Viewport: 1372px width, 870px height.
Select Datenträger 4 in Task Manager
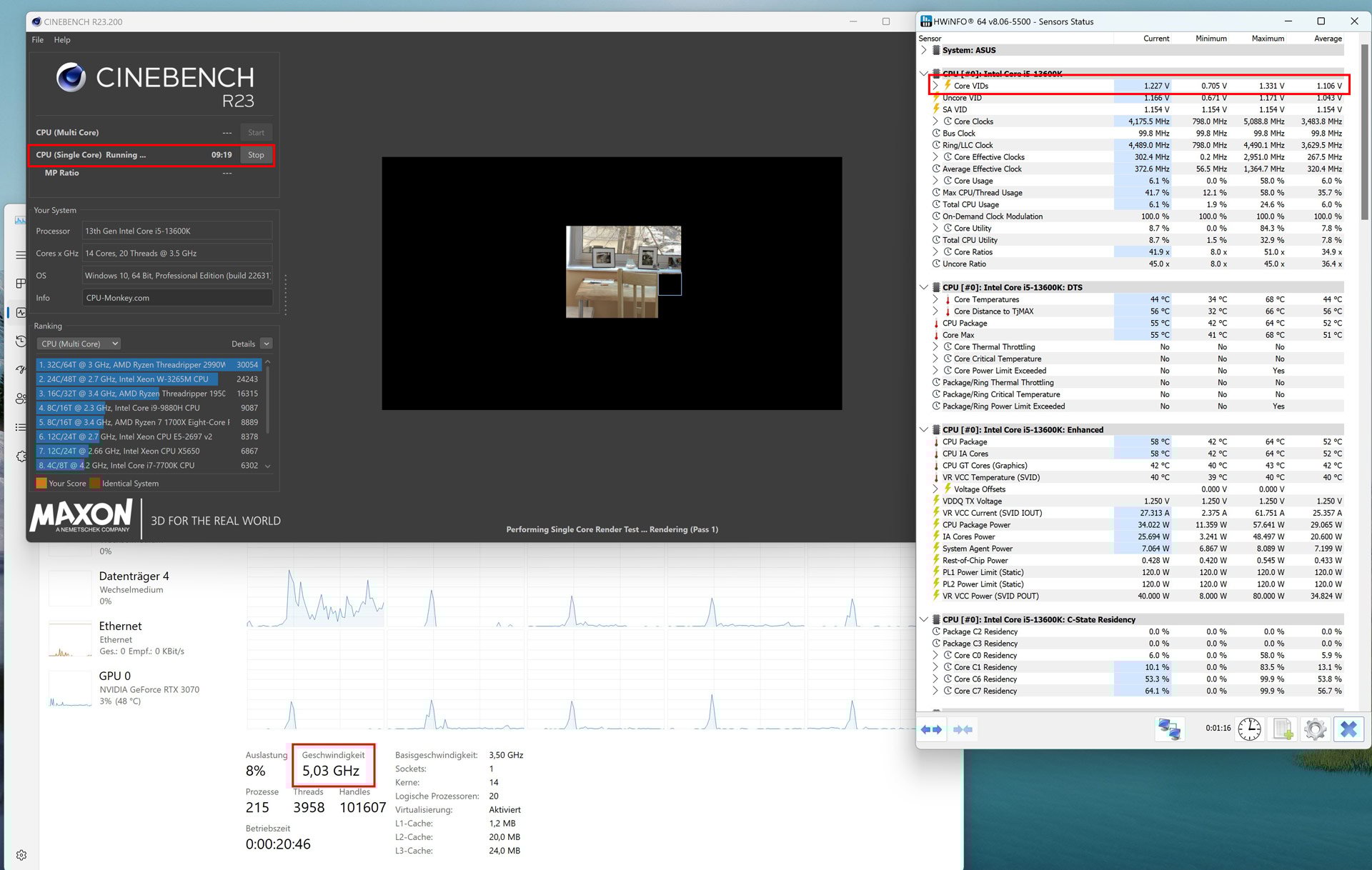tap(139, 588)
